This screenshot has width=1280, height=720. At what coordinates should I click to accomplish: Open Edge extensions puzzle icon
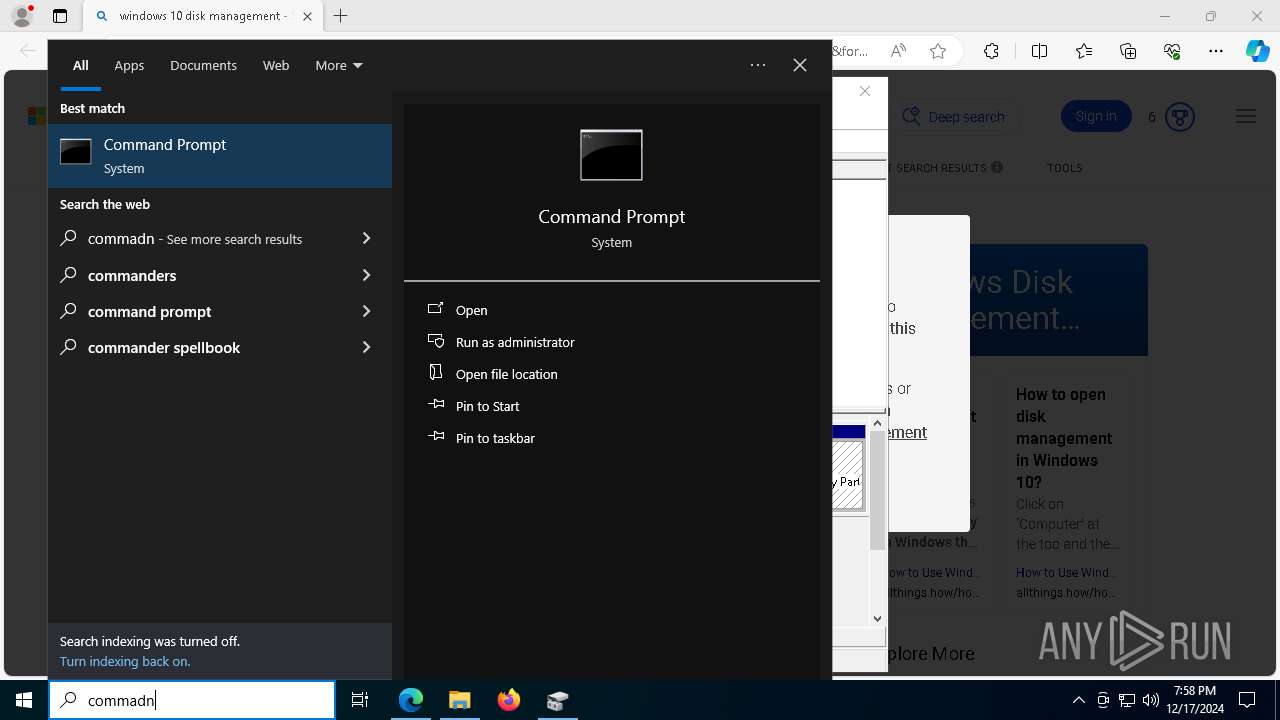tap(991, 51)
